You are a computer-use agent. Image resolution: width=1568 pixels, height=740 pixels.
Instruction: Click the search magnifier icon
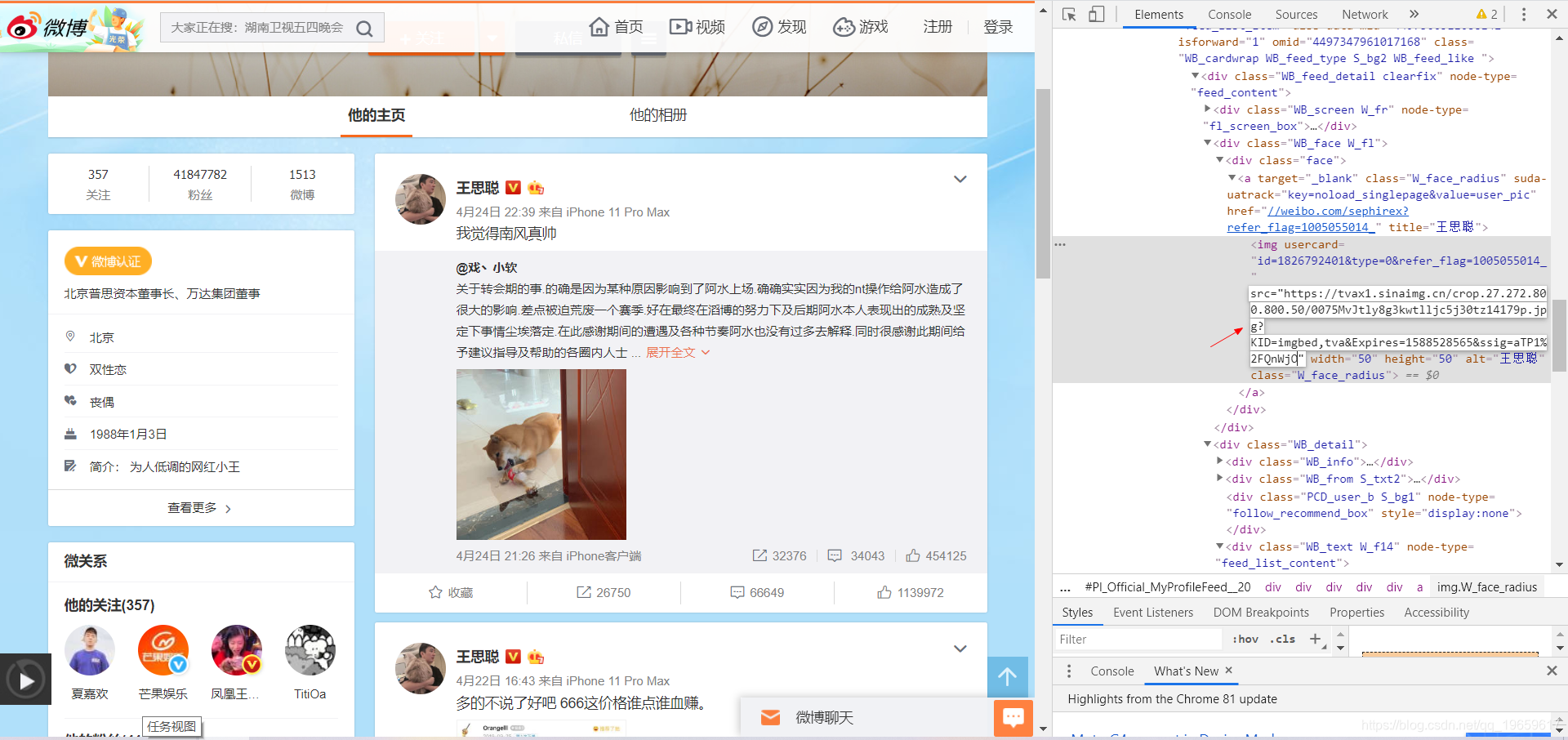tap(365, 29)
